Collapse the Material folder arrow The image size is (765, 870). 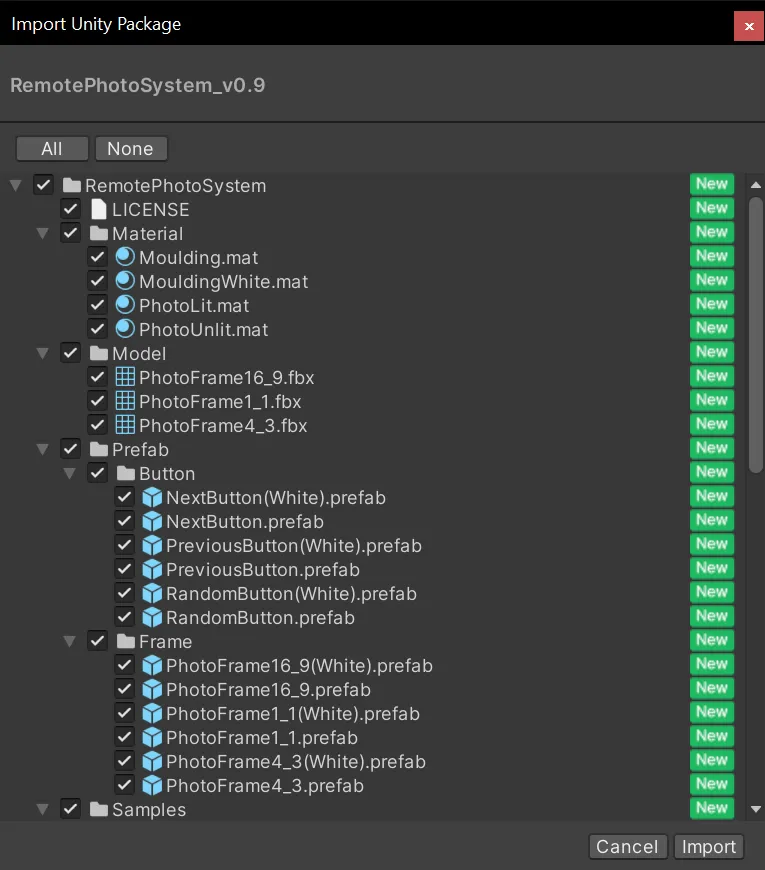point(43,233)
